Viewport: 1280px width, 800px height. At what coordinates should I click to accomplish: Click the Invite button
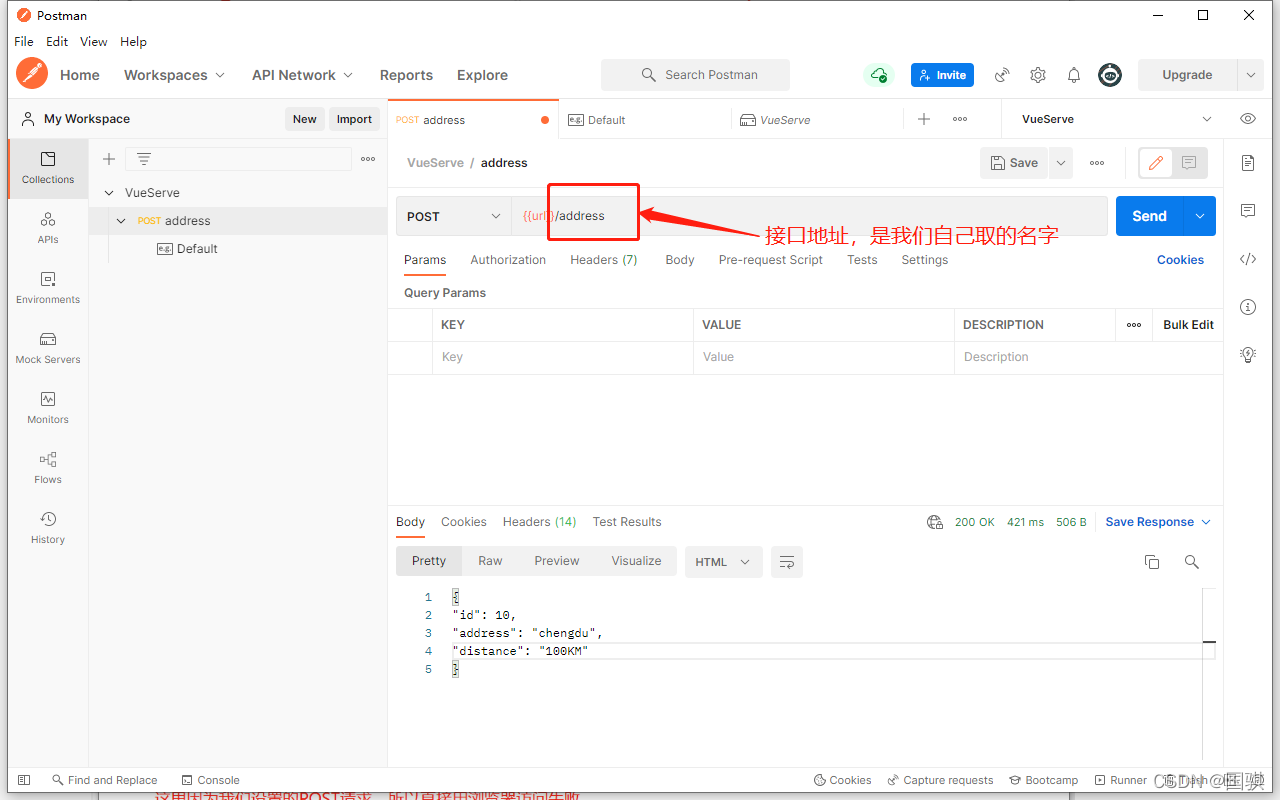(x=942, y=75)
